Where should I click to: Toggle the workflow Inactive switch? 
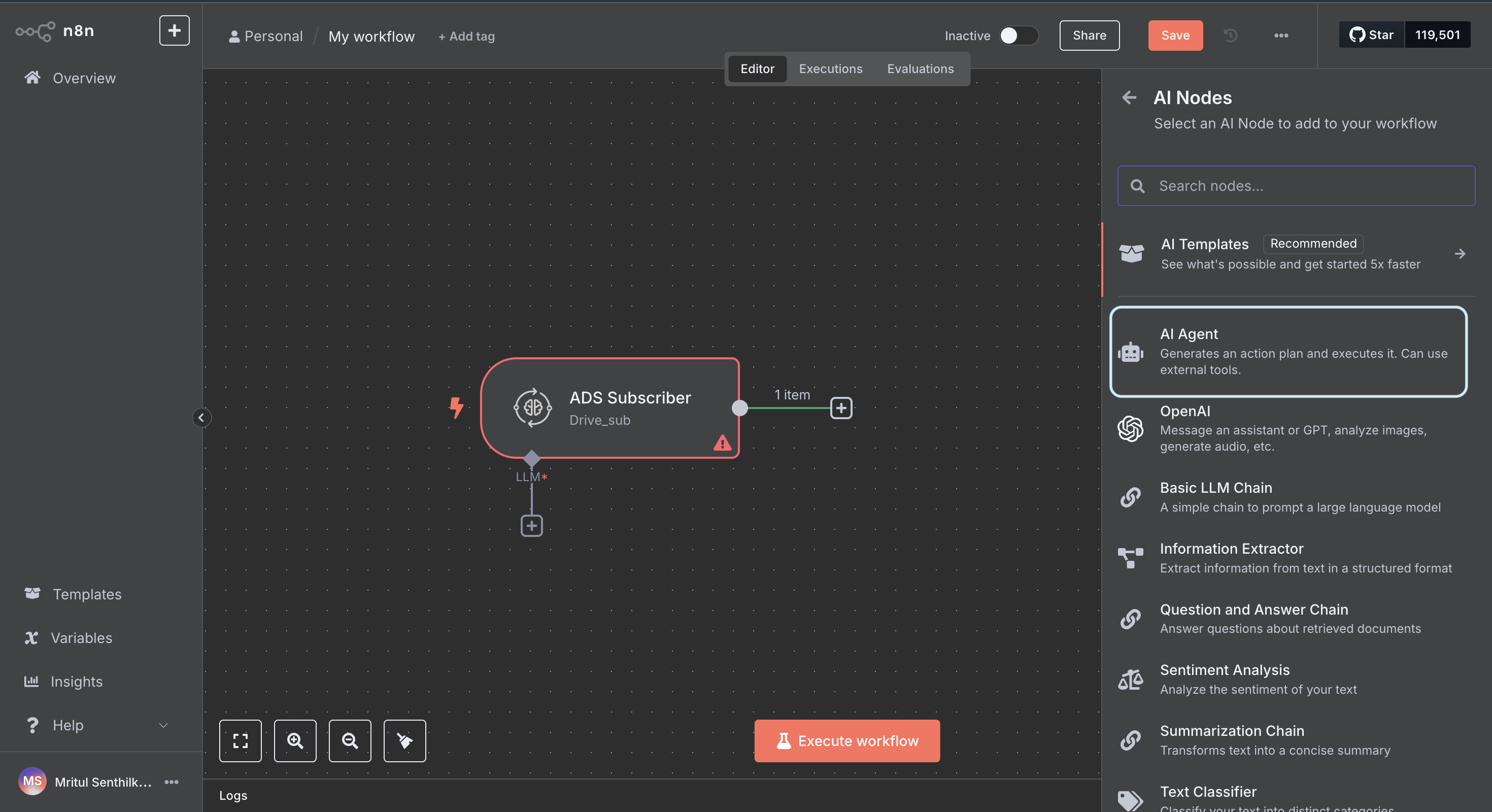tap(1018, 36)
